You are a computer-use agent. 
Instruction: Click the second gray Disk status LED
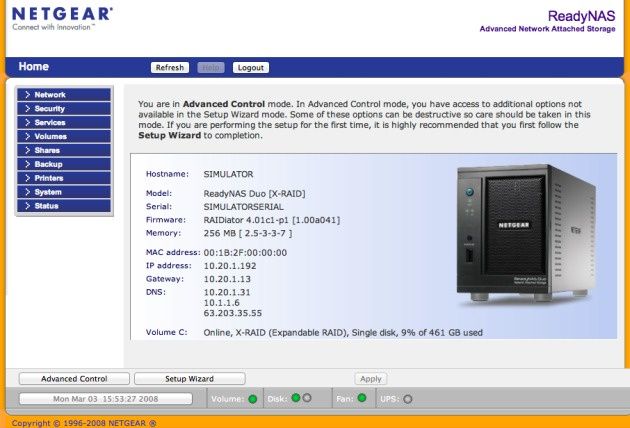tap(307, 398)
